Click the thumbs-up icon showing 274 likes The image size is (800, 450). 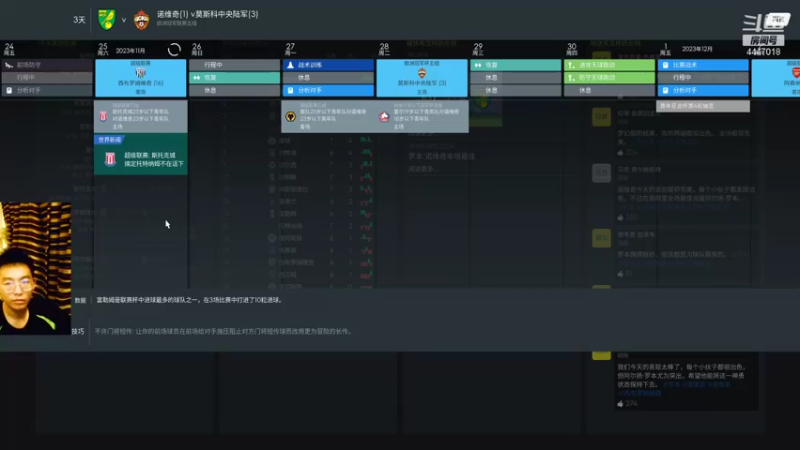(620, 404)
